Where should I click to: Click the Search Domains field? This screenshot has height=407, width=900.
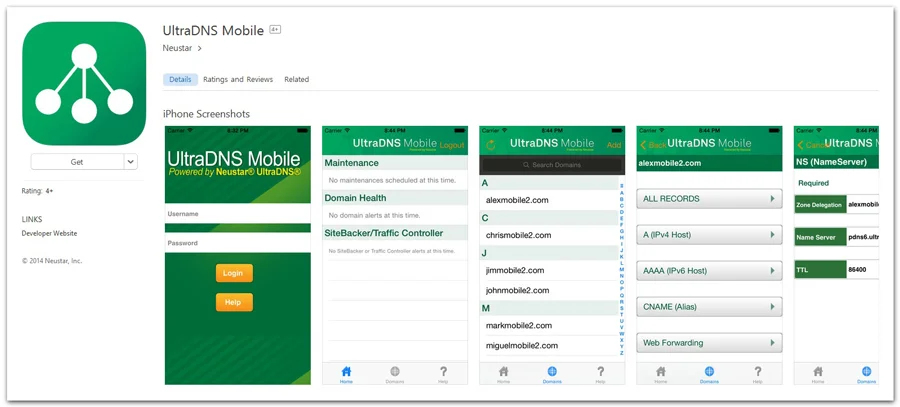[x=552, y=165]
